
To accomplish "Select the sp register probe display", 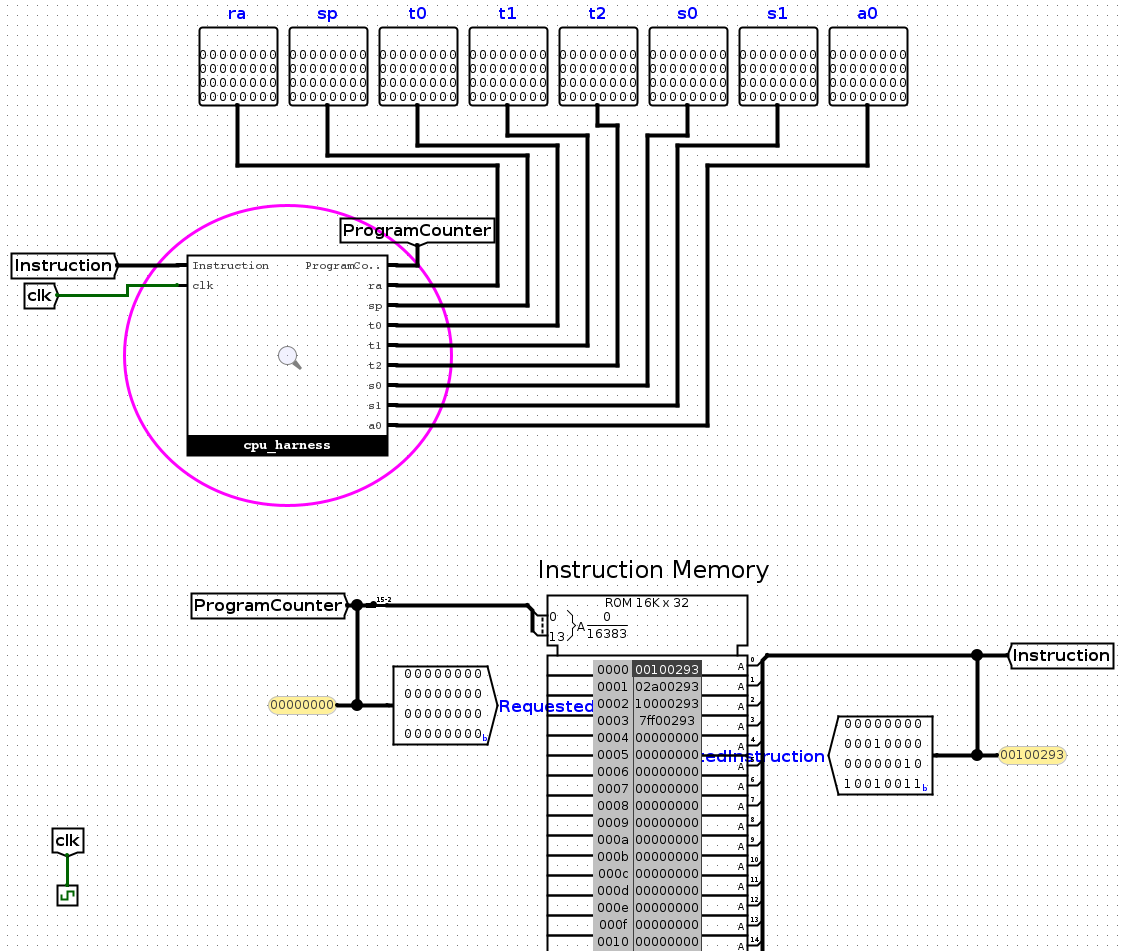I will (x=327, y=67).
